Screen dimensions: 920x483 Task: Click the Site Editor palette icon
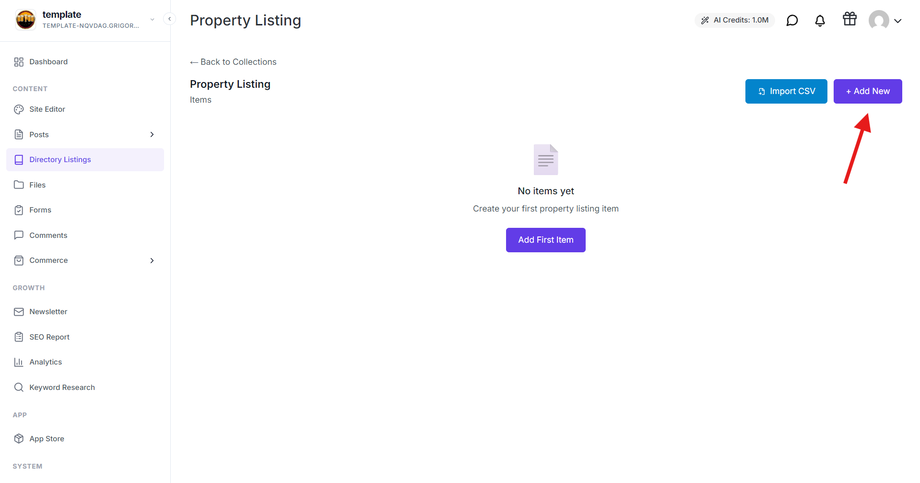(x=19, y=109)
